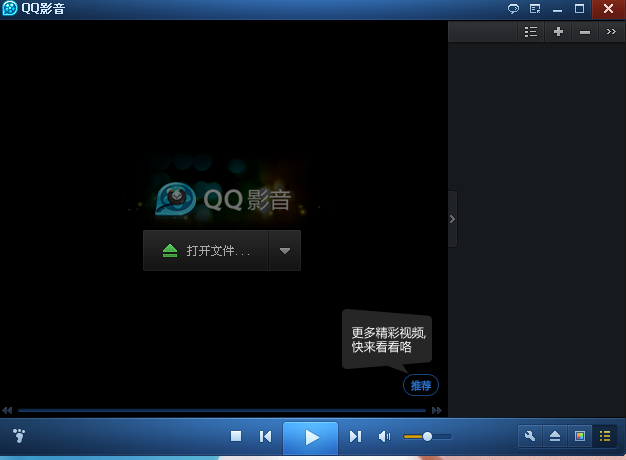
Task: Remove playlist item with minus icon
Action: coord(585,32)
